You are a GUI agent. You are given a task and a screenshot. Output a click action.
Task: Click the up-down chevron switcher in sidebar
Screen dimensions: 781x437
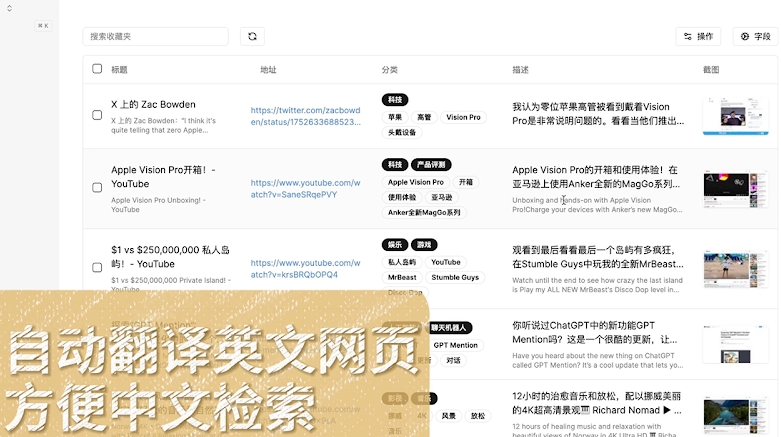(x=9, y=8)
